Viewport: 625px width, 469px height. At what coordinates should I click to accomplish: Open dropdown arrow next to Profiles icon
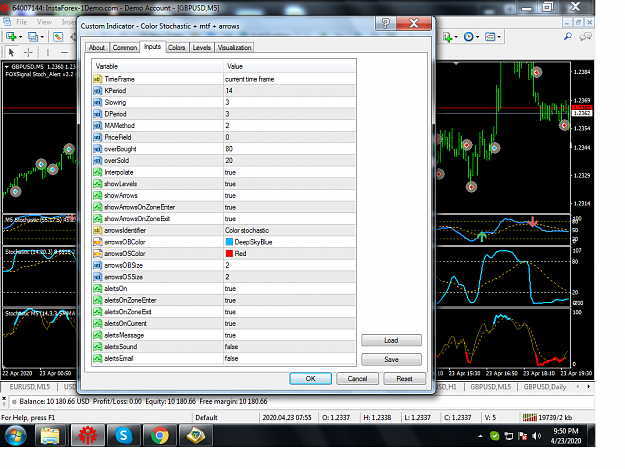(x=42, y=37)
